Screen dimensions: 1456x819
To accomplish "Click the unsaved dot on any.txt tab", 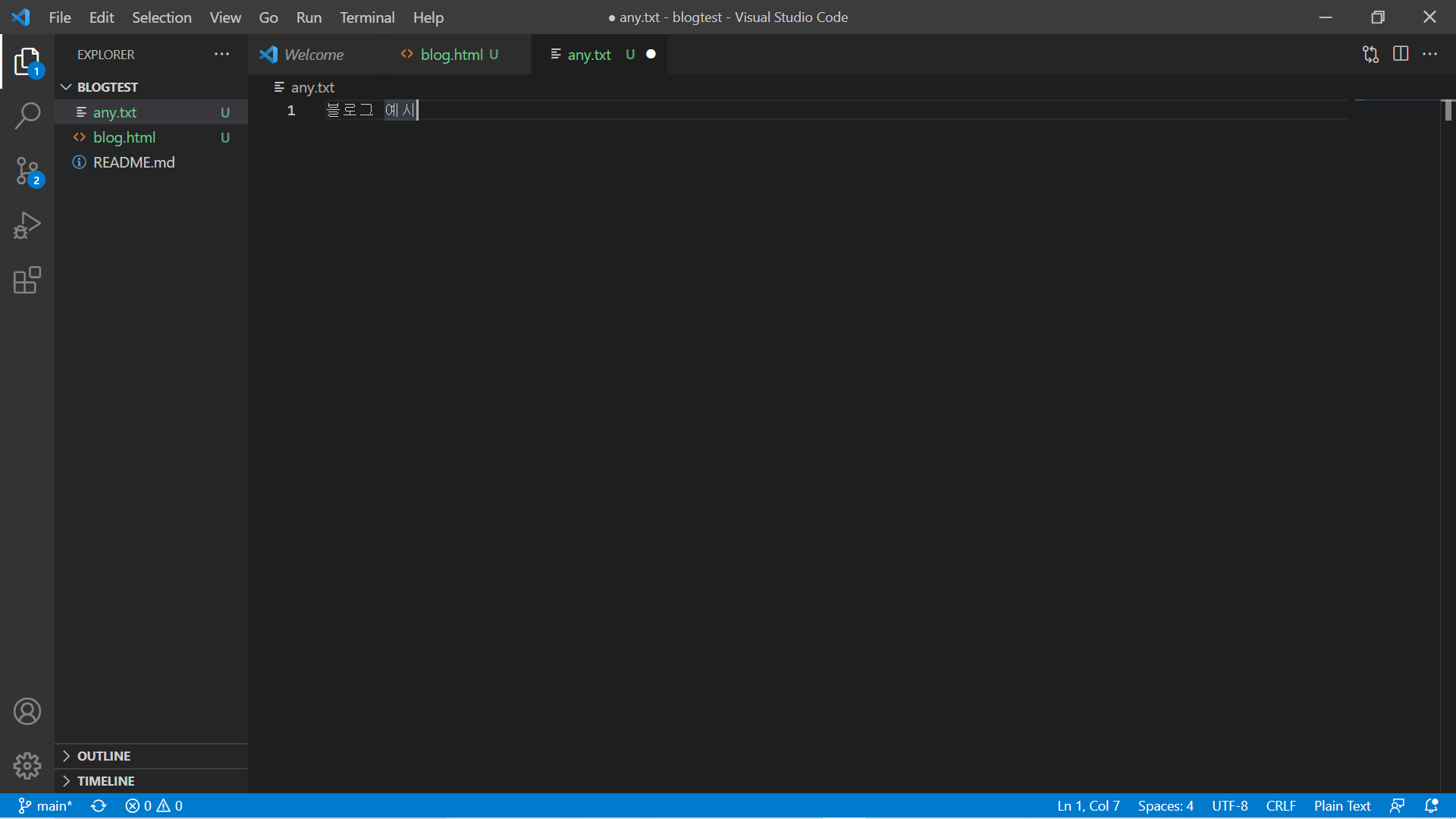I will coord(651,55).
